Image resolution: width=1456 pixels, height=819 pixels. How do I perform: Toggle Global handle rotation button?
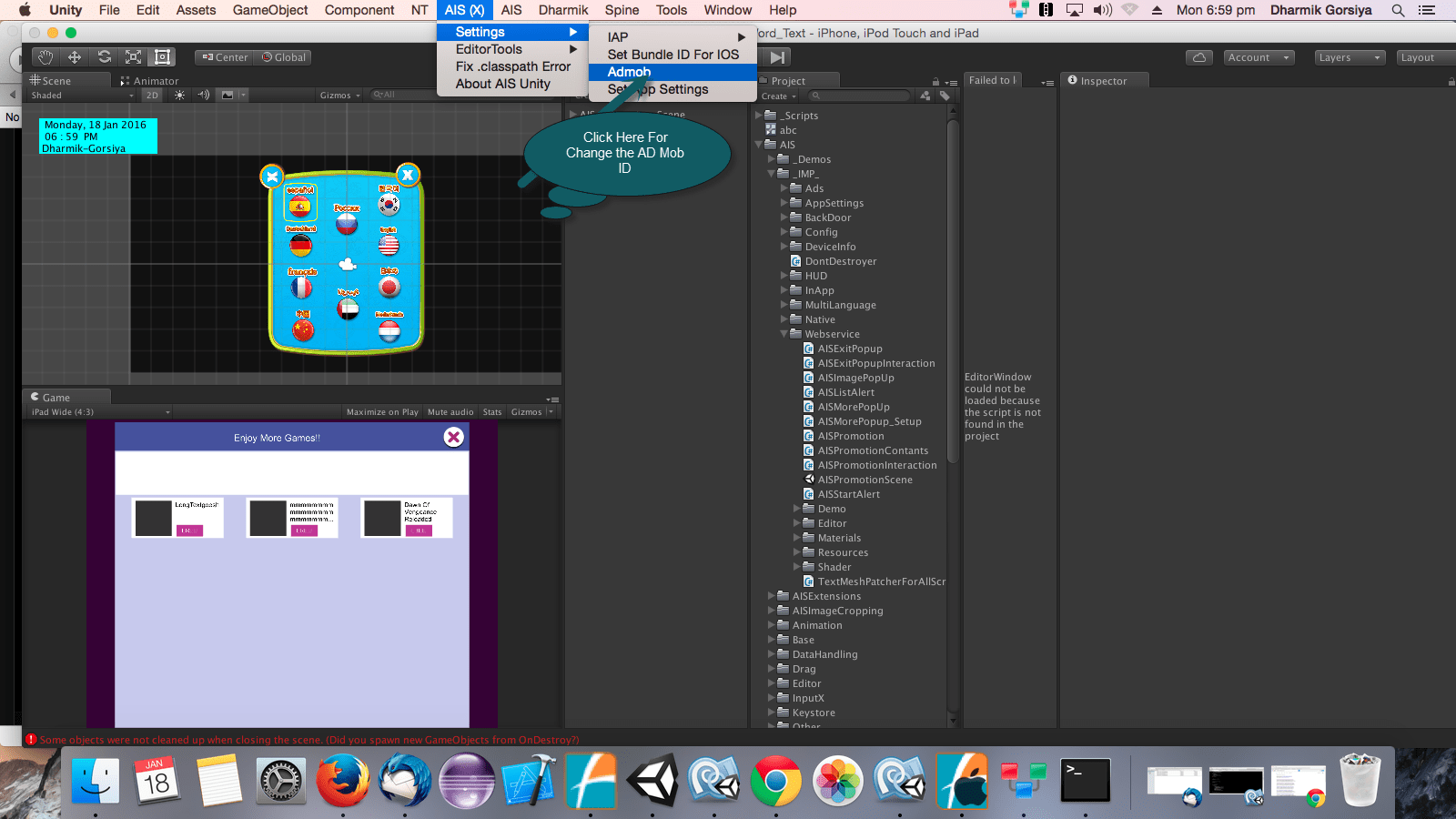283,57
